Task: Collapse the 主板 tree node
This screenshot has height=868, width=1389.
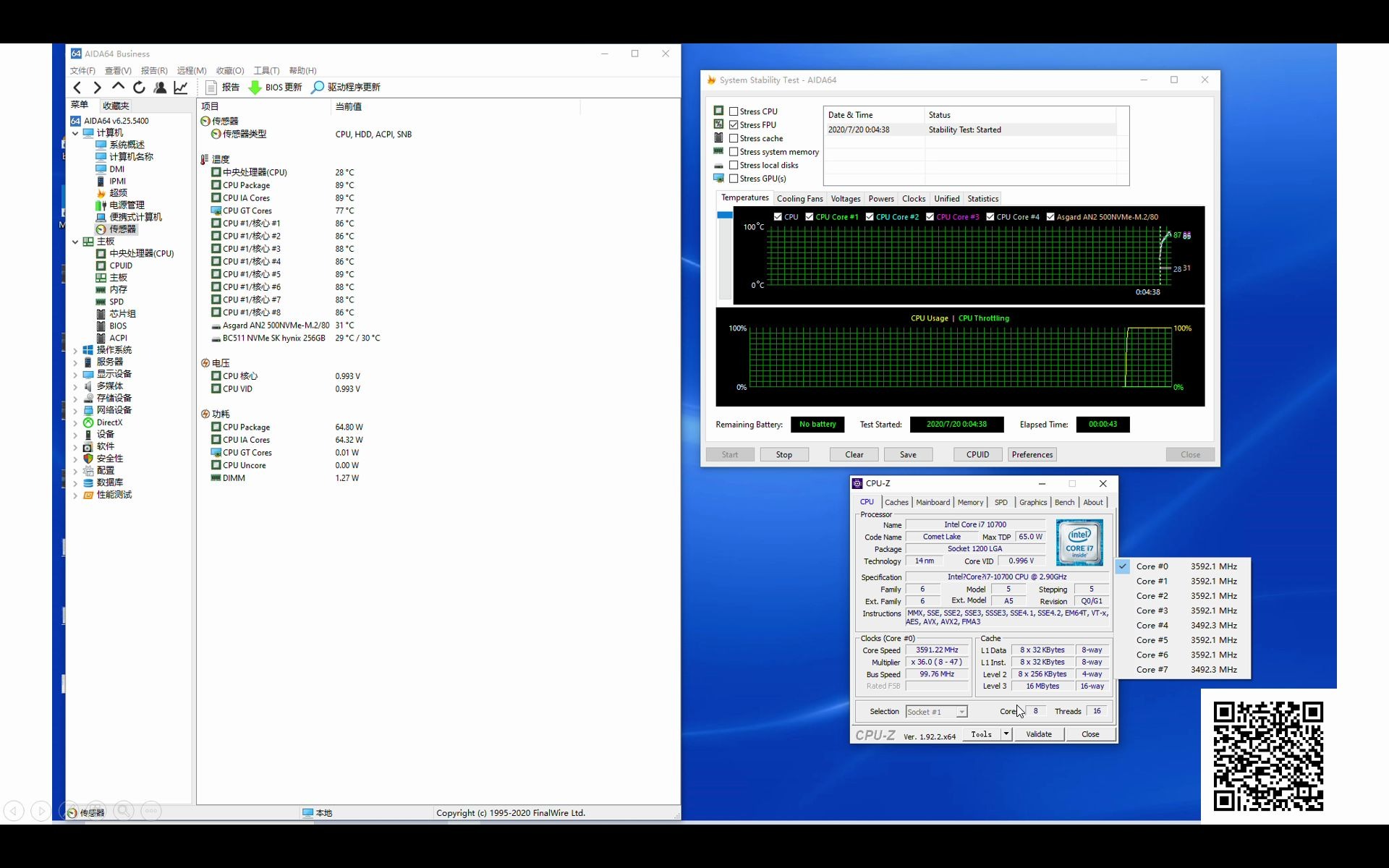Action: coord(75,242)
